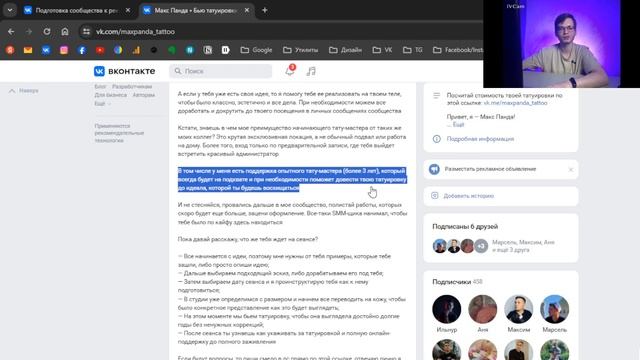Open the Instagram bookmark
Image resolution: width=640 pixels, height=360 pixels.
click(64, 50)
